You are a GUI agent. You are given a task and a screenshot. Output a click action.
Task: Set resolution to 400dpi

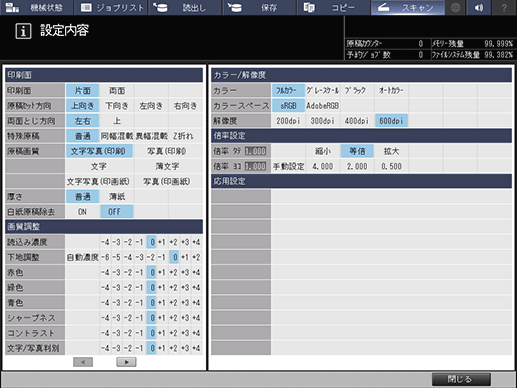click(357, 121)
